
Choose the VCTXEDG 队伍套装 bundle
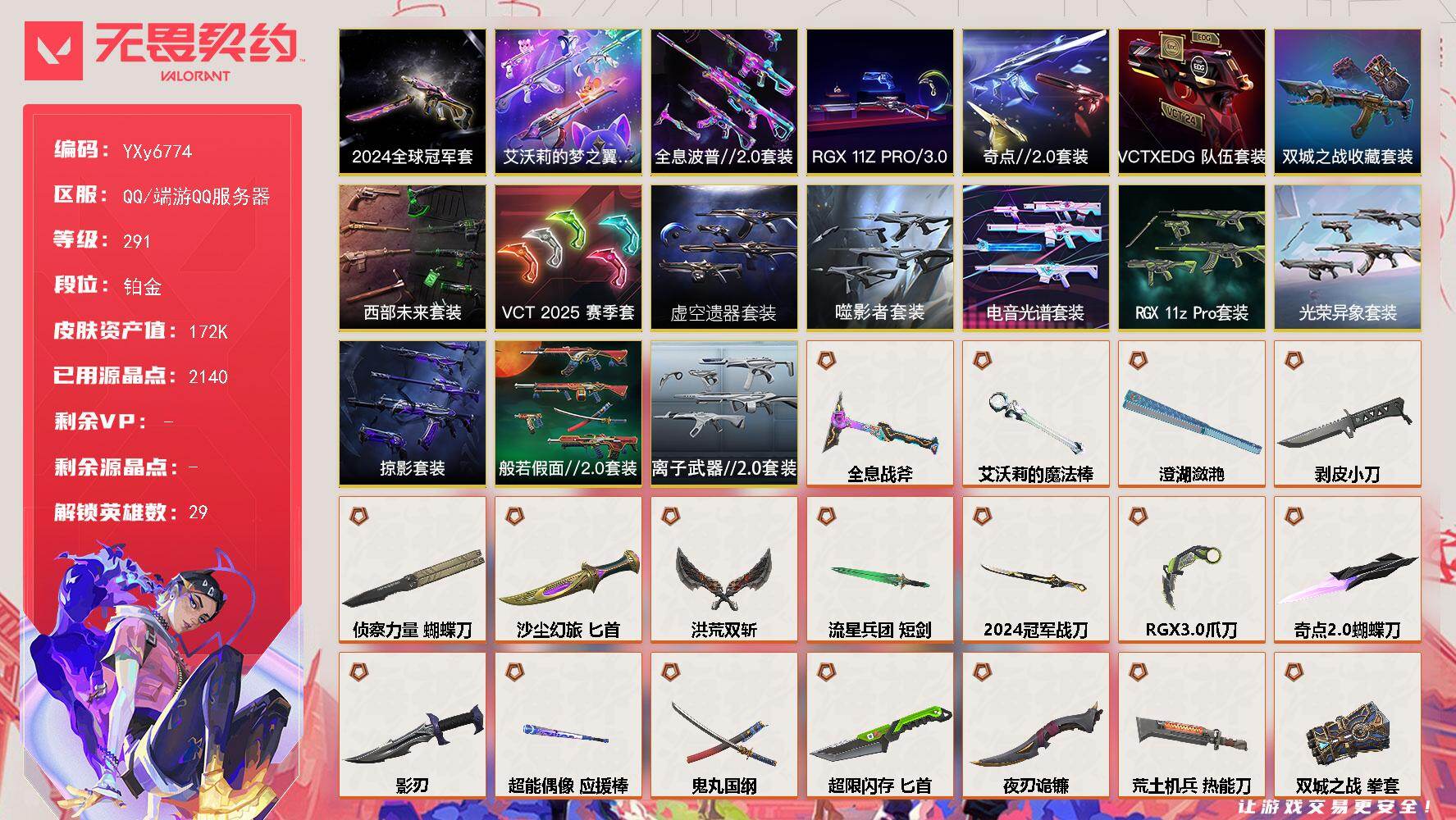pyautogui.click(x=1192, y=102)
